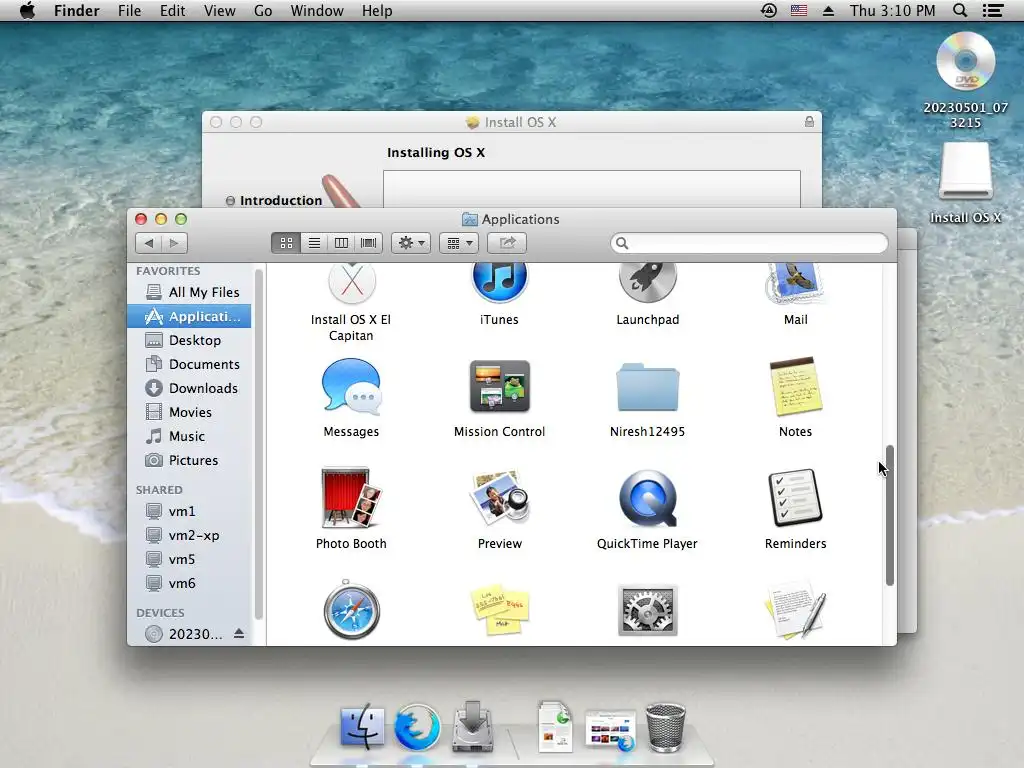Select Desktop in the sidebar
This screenshot has height=768, width=1024.
pyautogui.click(x=189, y=340)
